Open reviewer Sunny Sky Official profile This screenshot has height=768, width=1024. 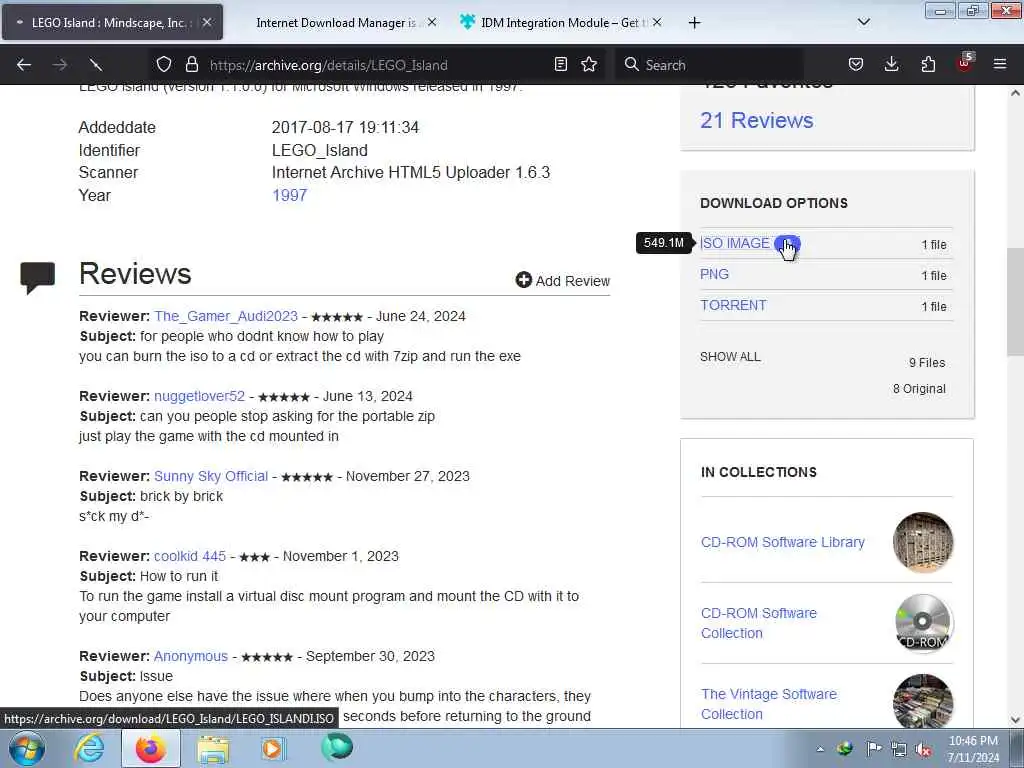[211, 476]
